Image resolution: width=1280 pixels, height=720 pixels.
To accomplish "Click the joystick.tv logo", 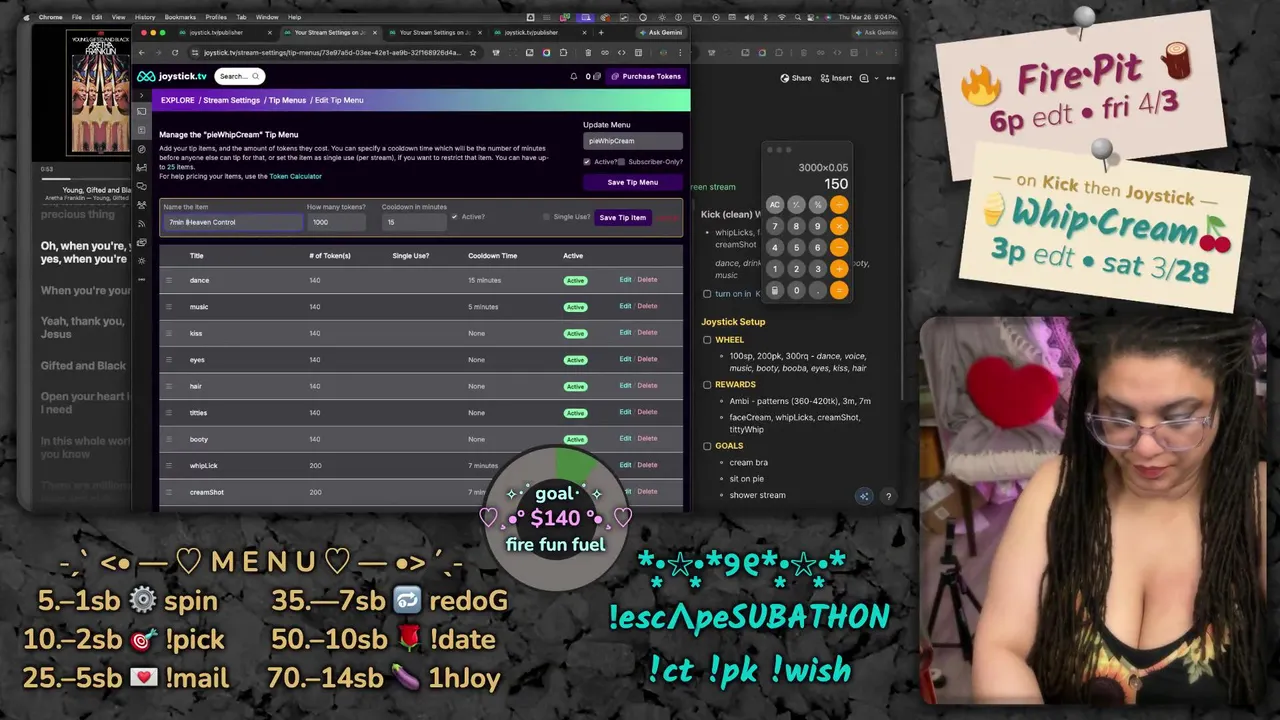I will (172, 76).
